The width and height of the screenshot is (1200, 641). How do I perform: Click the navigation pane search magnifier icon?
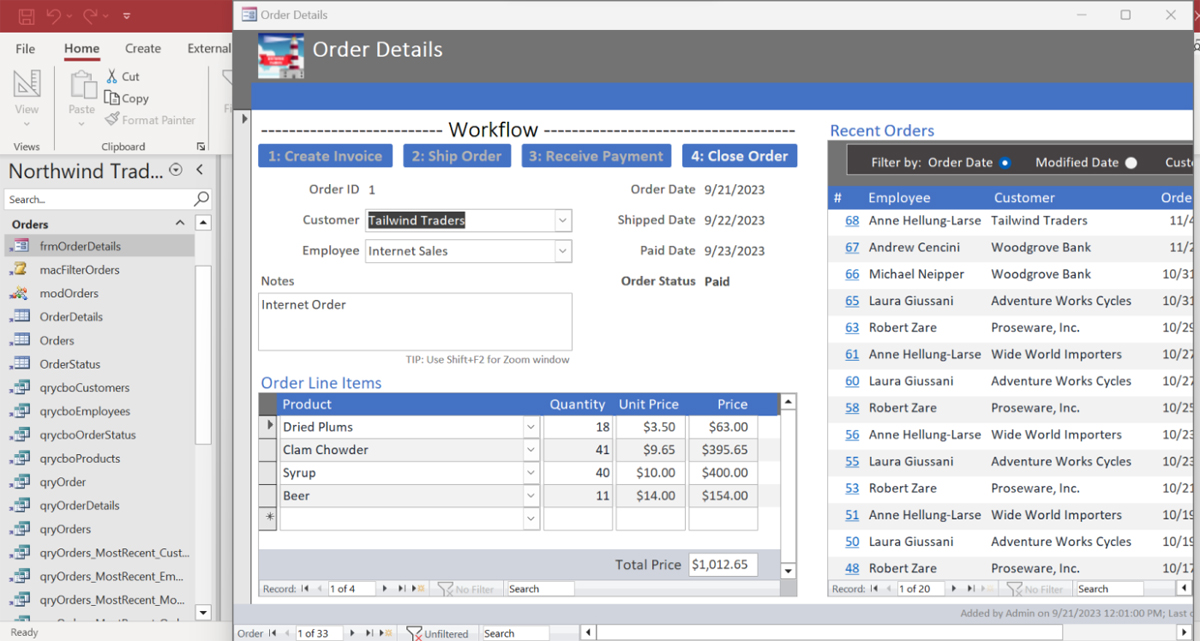click(201, 199)
